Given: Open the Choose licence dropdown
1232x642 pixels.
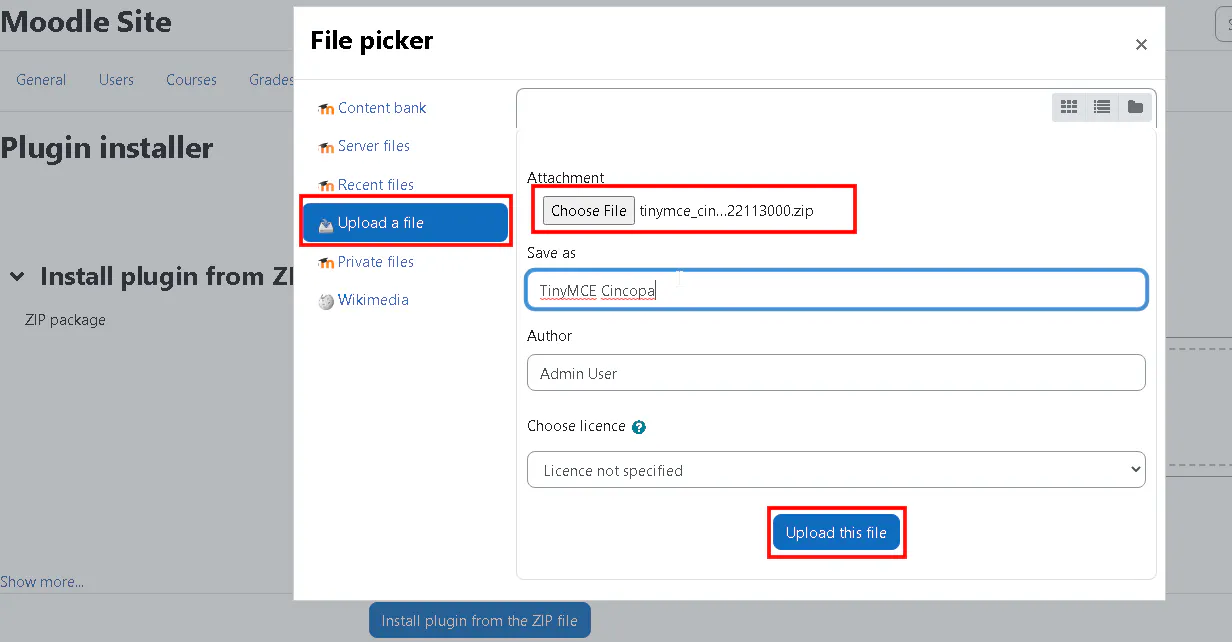Looking at the screenshot, I should [836, 470].
